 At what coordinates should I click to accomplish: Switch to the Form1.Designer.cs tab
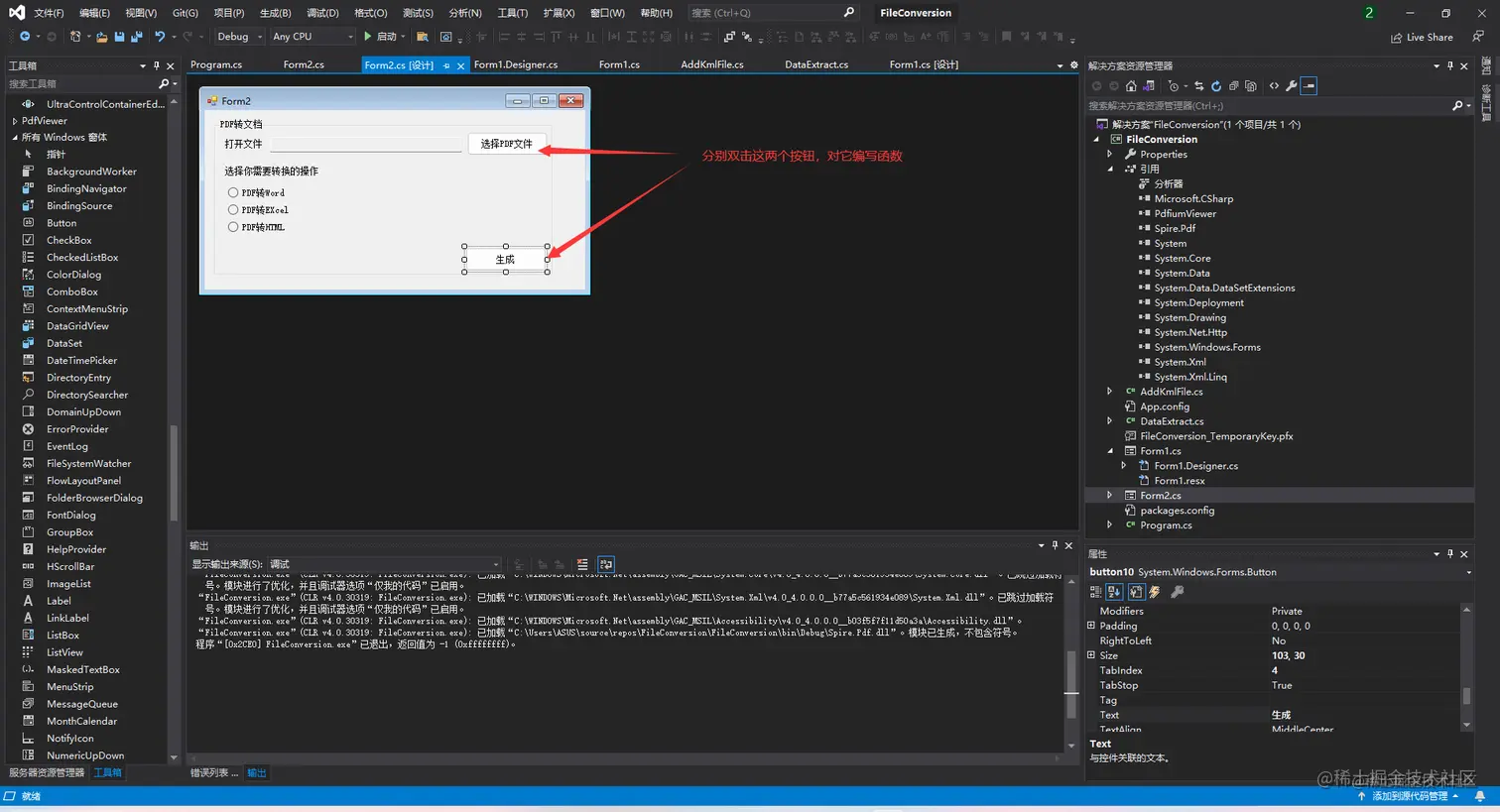(x=516, y=64)
